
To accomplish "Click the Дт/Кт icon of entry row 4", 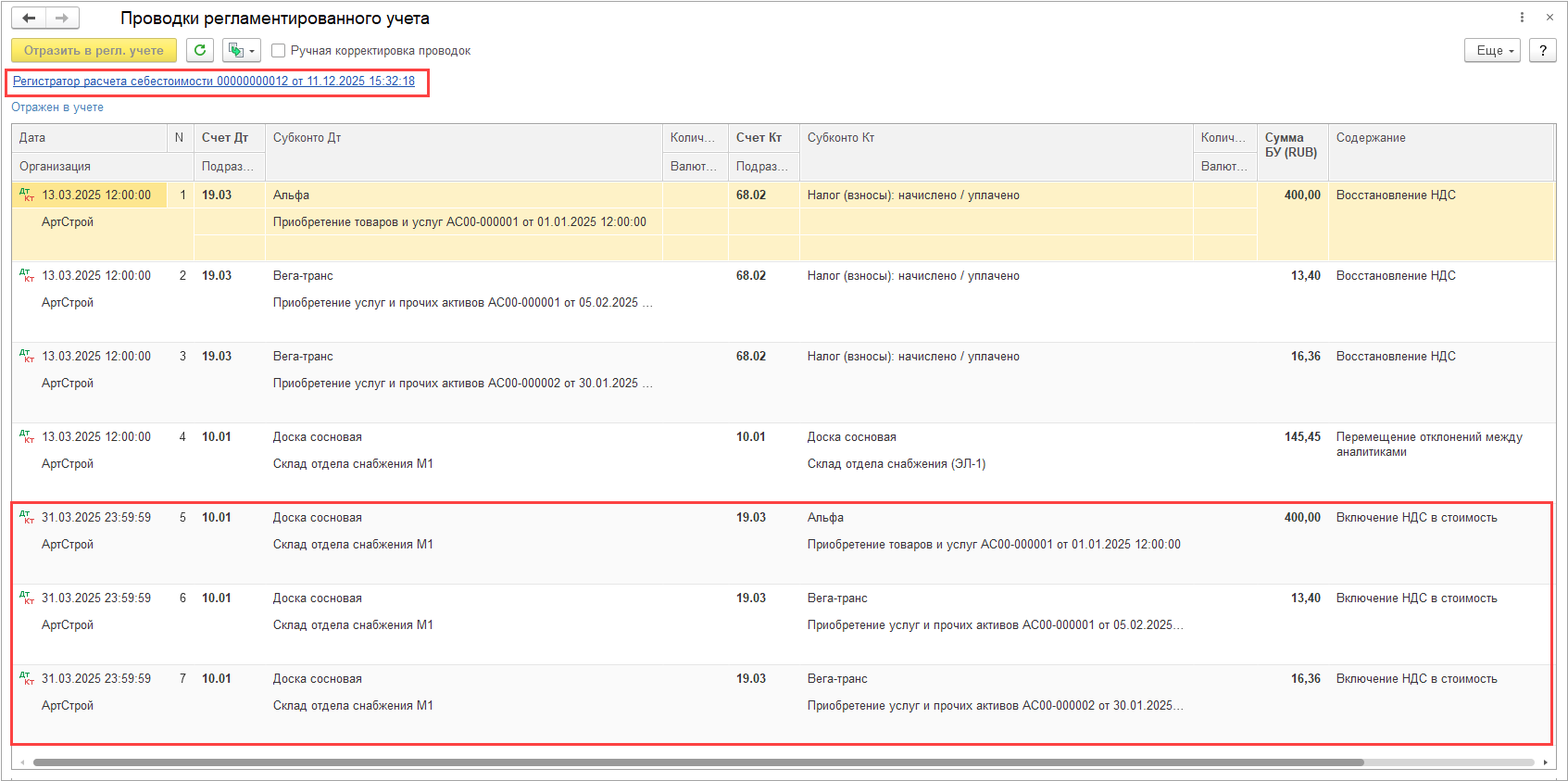I will pos(27,437).
